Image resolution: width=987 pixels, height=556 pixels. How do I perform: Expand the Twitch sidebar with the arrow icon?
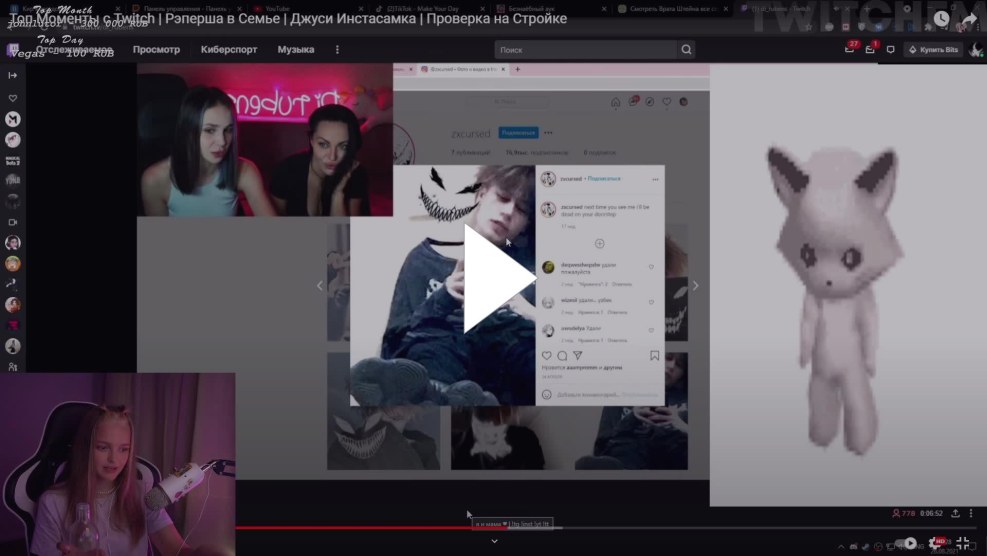tap(13, 75)
